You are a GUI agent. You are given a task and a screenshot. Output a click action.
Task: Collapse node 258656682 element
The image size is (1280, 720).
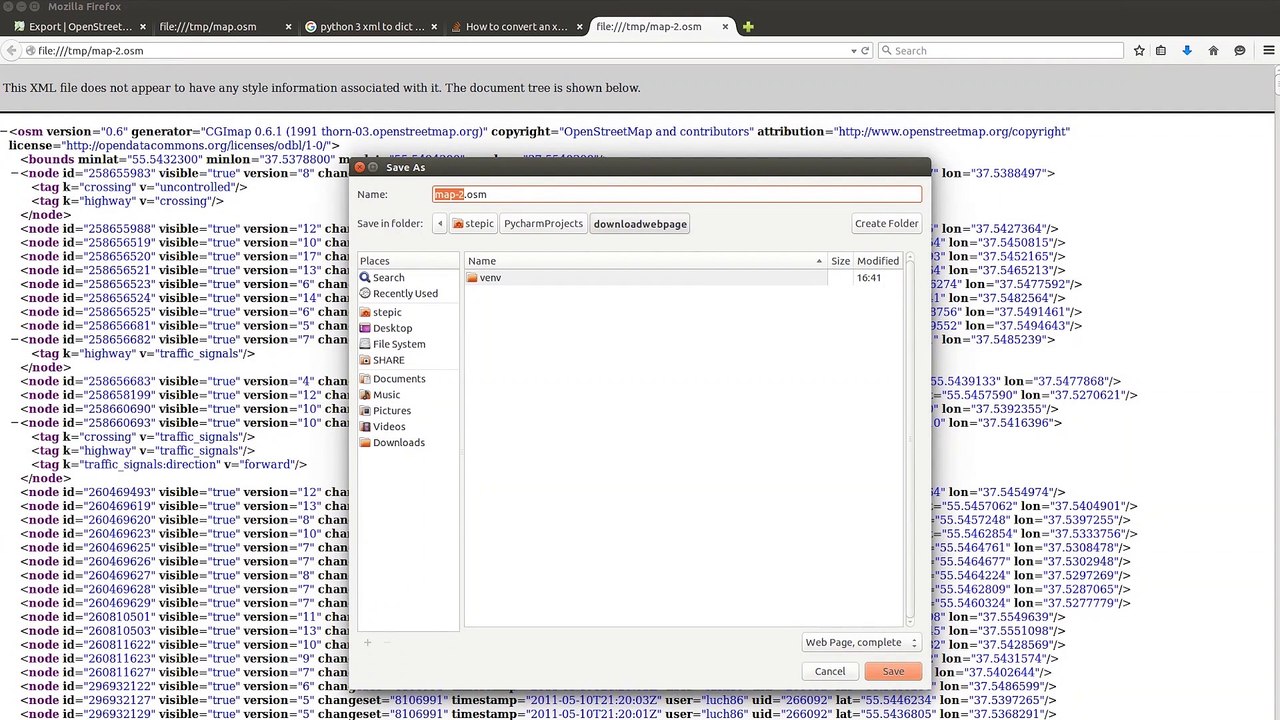15,340
